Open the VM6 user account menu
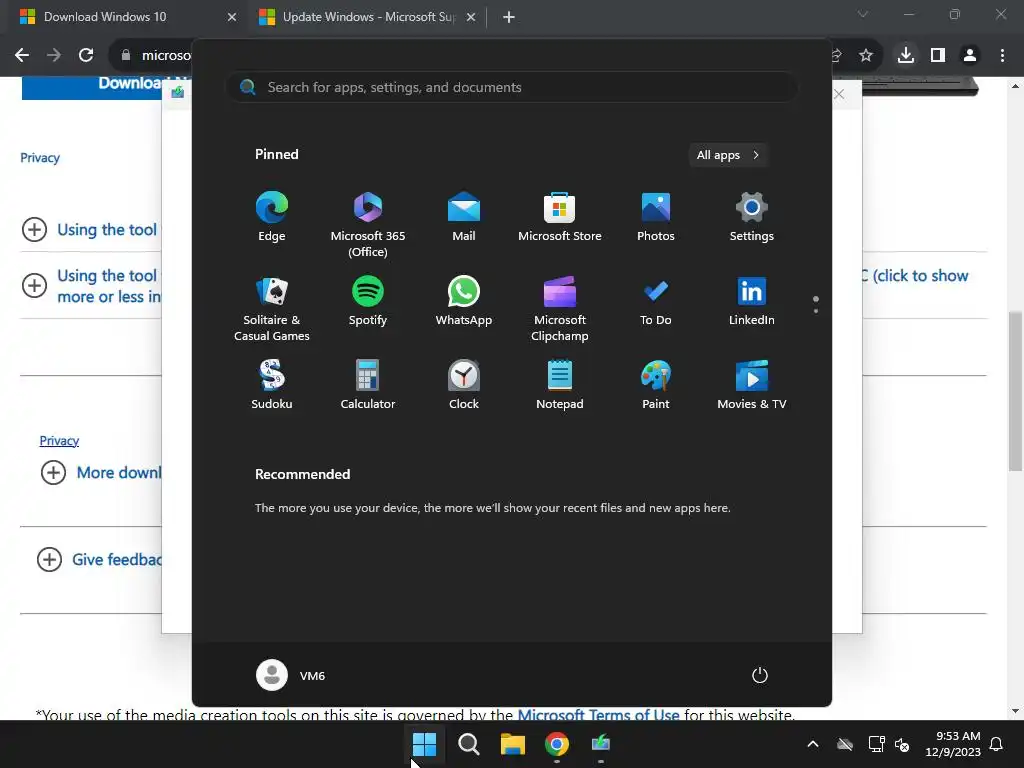Screen dimensions: 1024x768 [x=291, y=675]
